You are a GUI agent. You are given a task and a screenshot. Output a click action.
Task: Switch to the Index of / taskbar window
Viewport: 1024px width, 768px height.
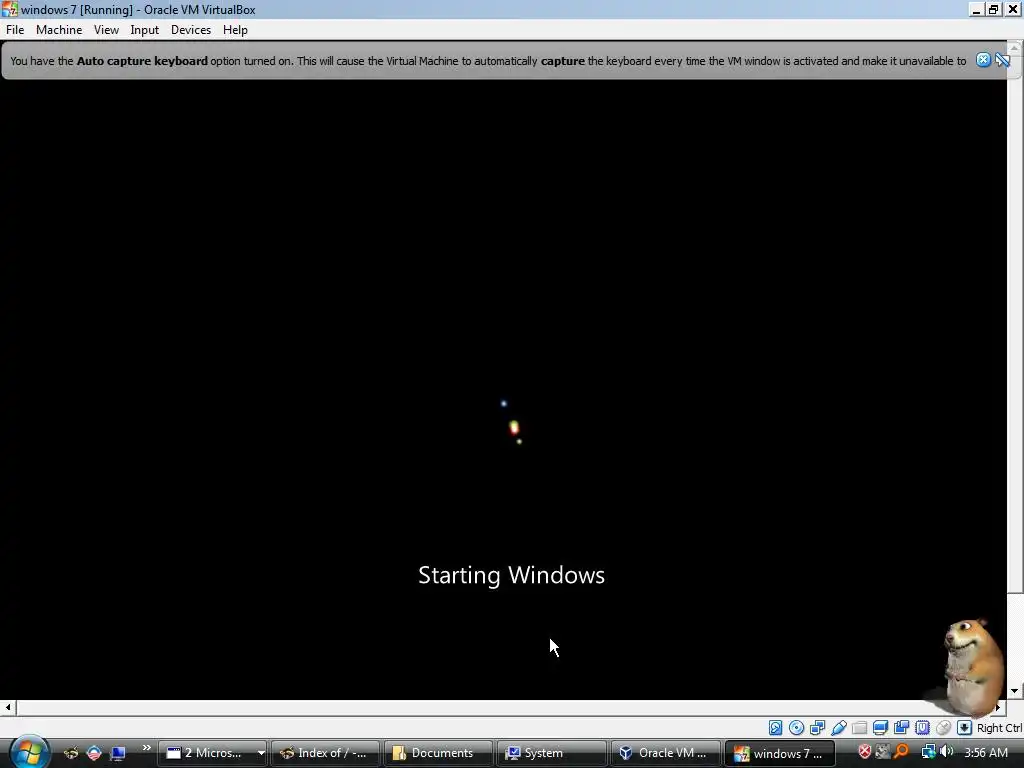325,753
